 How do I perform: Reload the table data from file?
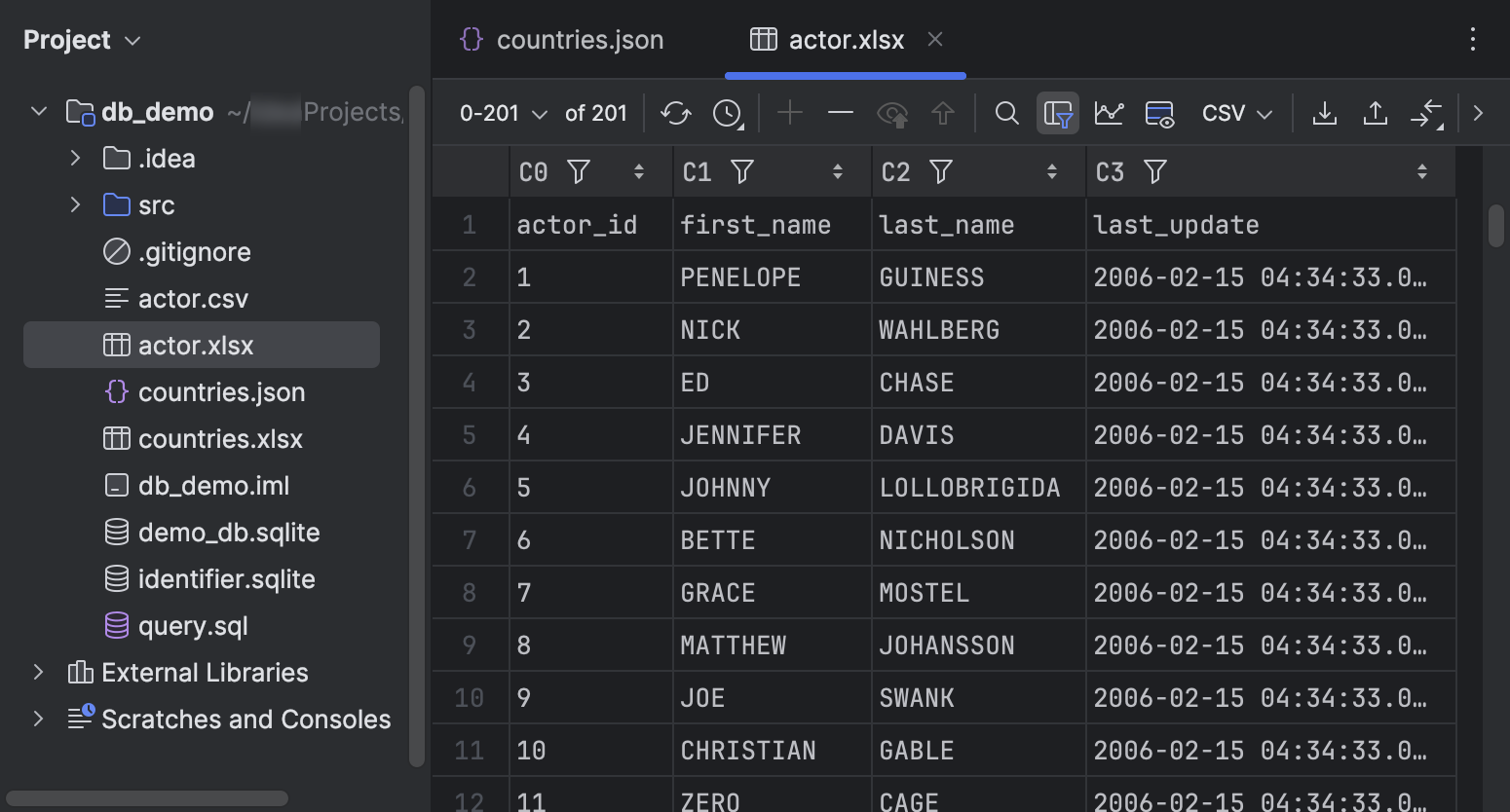675,113
